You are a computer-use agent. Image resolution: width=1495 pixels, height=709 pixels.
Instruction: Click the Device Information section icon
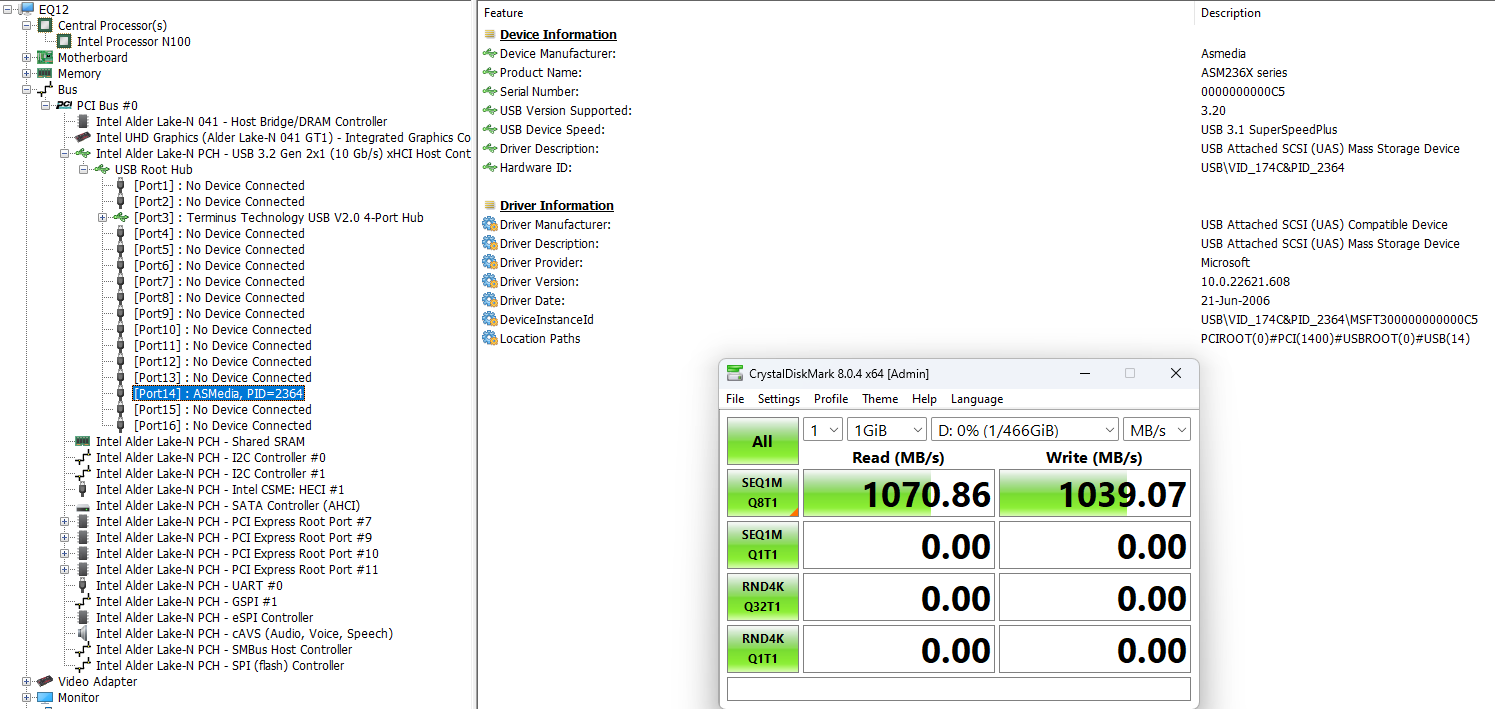click(490, 34)
